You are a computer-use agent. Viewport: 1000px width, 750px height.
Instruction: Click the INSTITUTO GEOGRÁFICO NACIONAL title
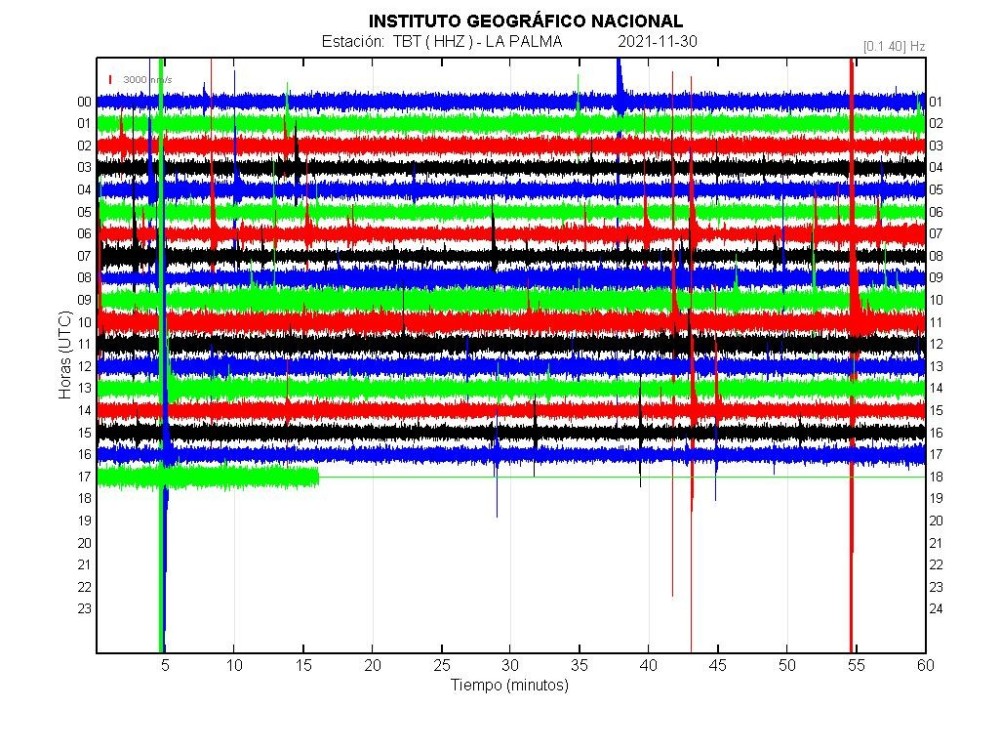526,21
